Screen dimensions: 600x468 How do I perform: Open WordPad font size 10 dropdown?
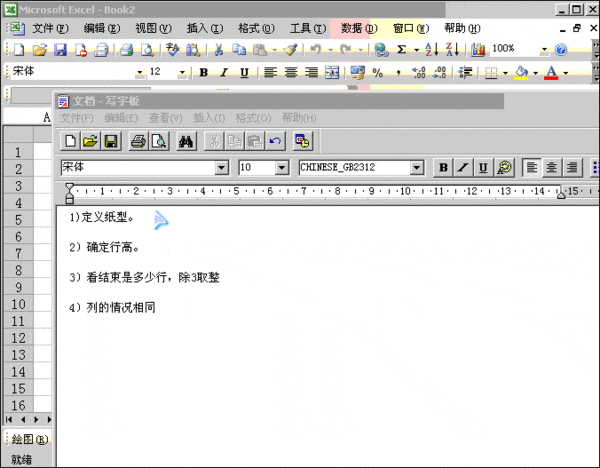coord(282,167)
